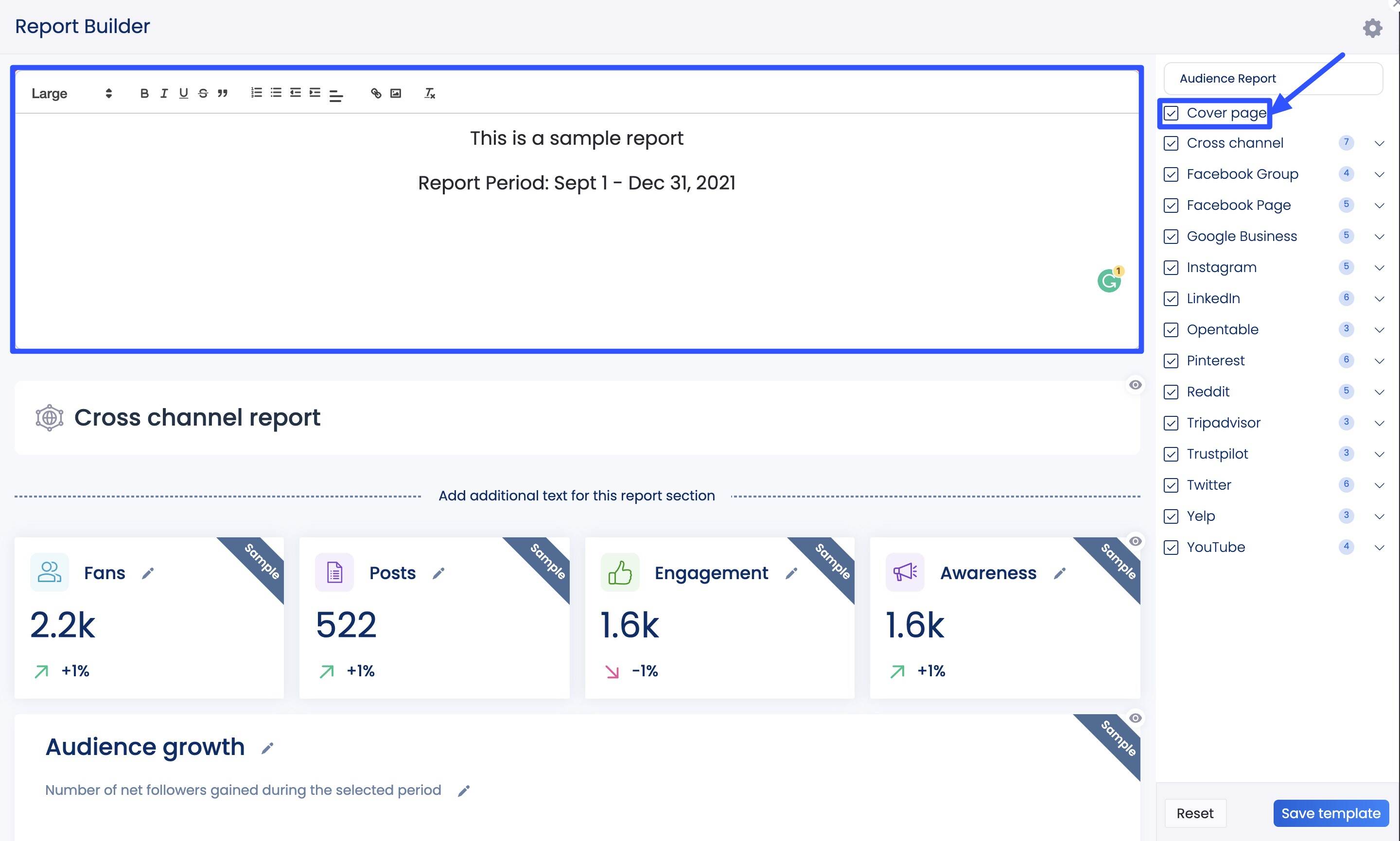Clear text formatting with the Tx icon
Viewport: 1400px width, 841px height.
(429, 93)
